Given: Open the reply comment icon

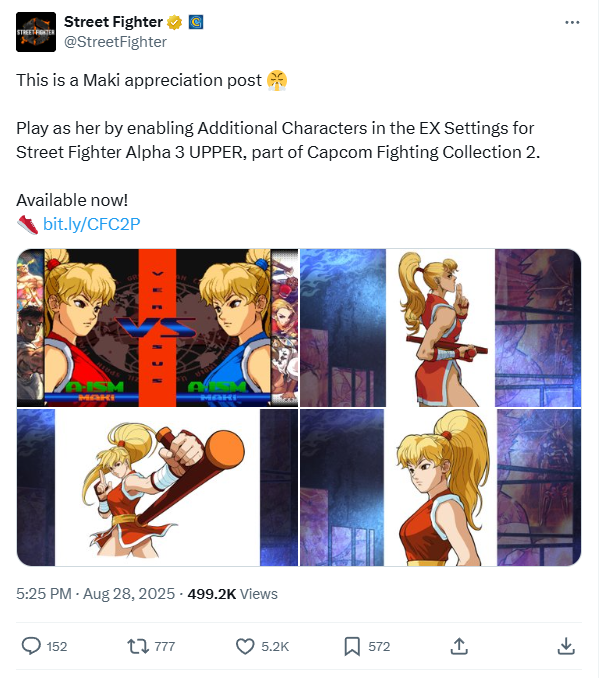Looking at the screenshot, I should (31, 646).
